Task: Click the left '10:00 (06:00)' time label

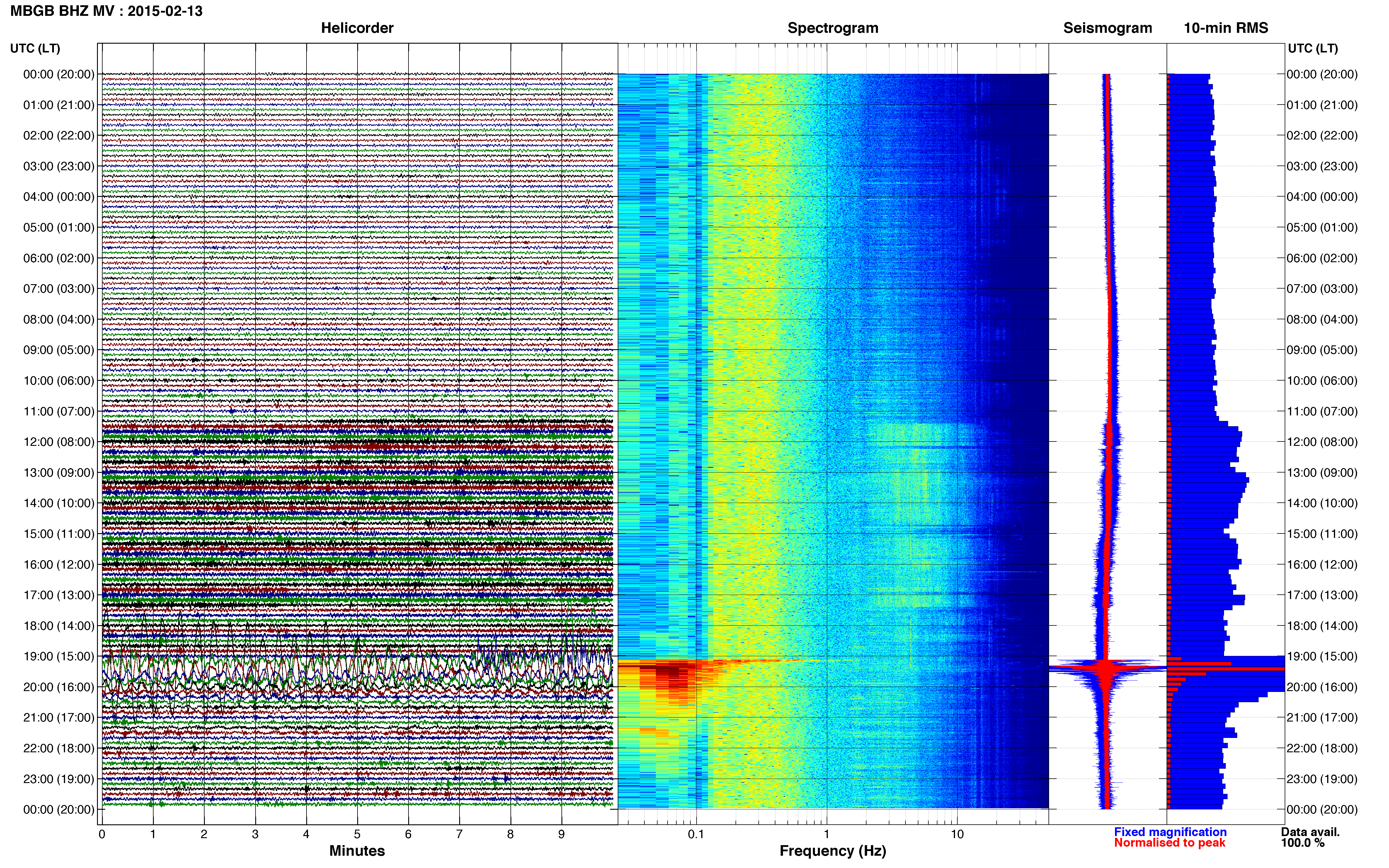Action: click(59, 381)
